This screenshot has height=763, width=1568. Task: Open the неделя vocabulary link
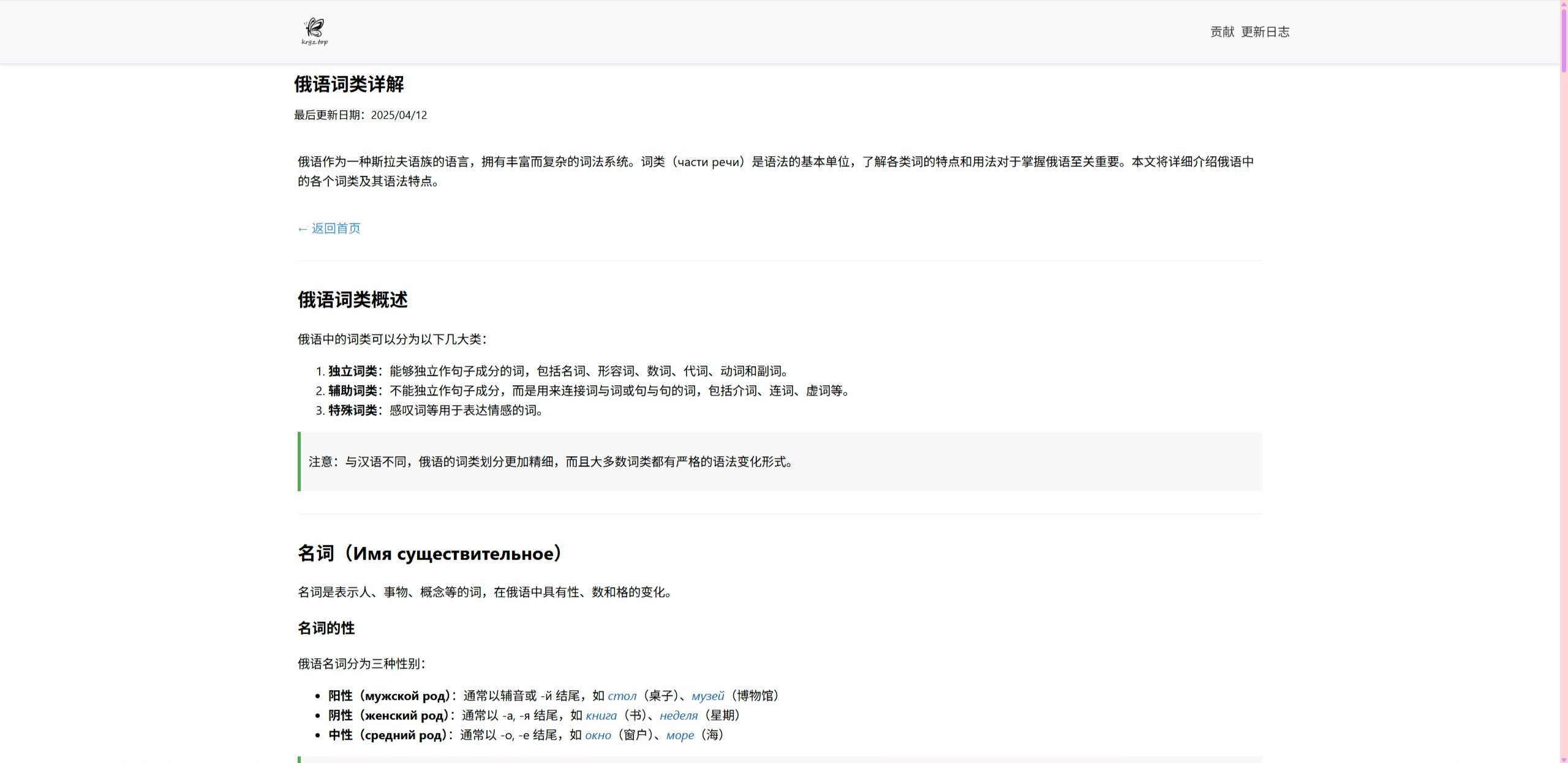tap(678, 715)
